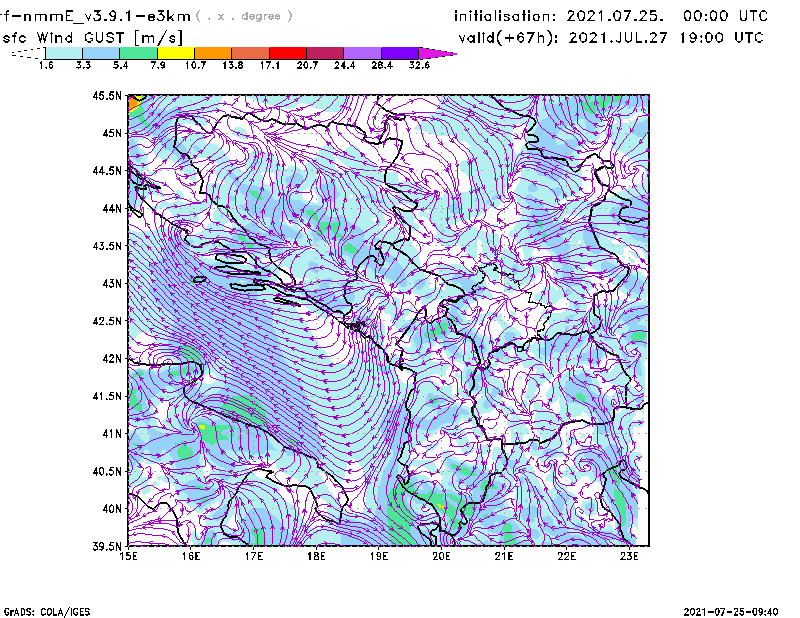Click latitude label '45N'
The image size is (800, 618).
(x=112, y=133)
